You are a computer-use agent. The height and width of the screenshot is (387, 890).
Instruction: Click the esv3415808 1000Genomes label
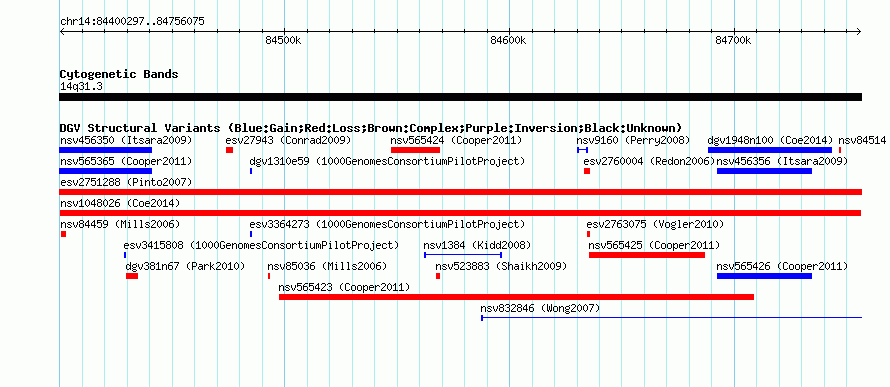pyautogui.click(x=261, y=246)
